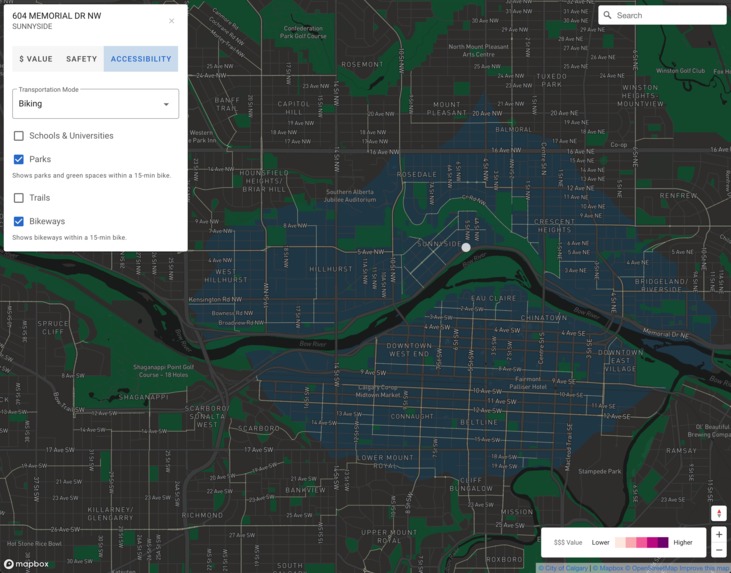The height and width of the screenshot is (573, 731).
Task: Click the RAMSAY neighbourhood label
Action: (681, 451)
